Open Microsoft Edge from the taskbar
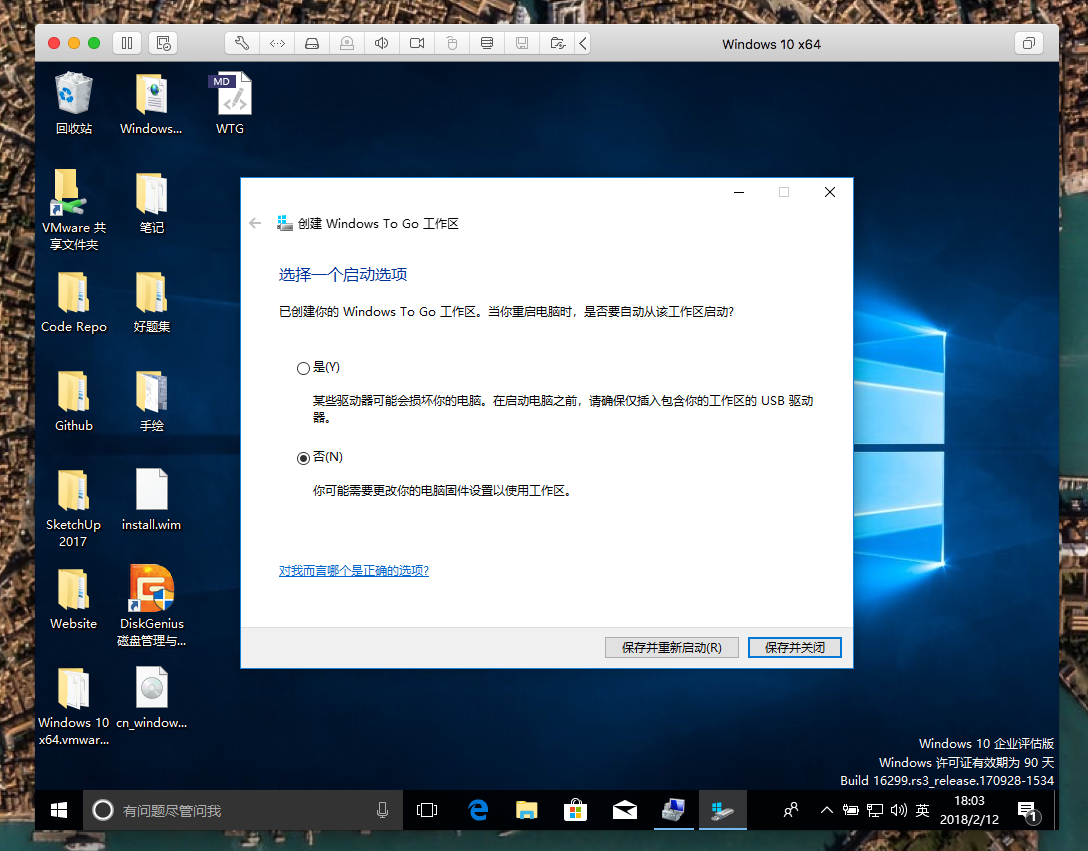The image size is (1088, 851). pos(478,810)
